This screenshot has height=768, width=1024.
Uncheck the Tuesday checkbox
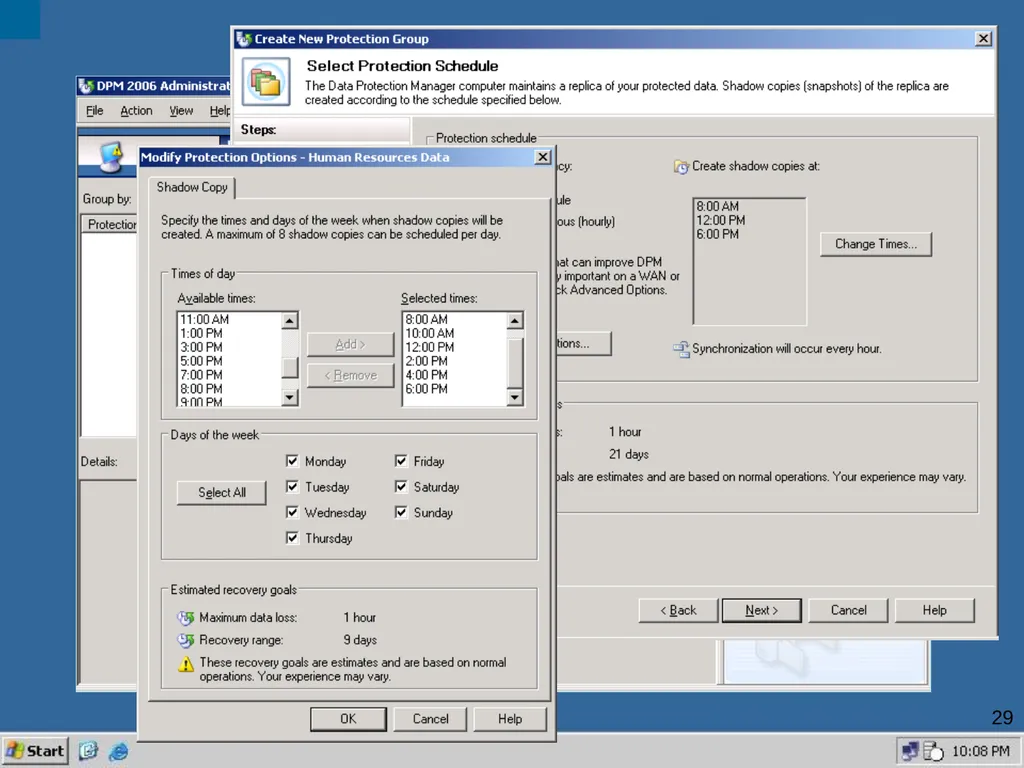point(292,487)
